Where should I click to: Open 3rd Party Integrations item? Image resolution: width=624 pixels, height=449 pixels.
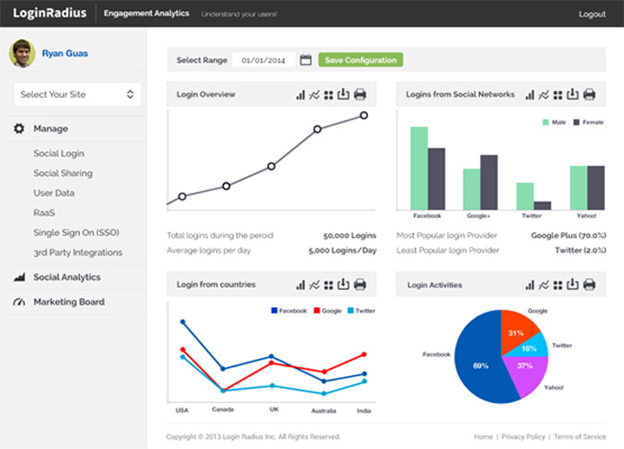[78, 252]
